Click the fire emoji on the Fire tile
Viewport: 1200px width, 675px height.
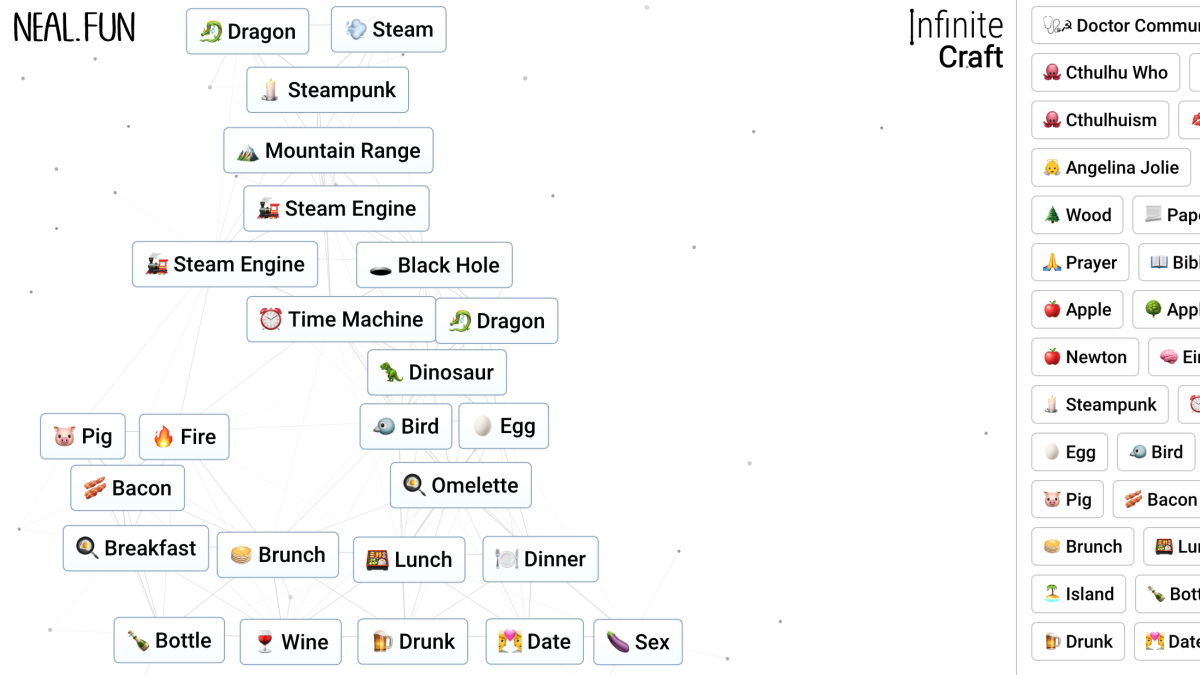pyautogui.click(x=162, y=437)
